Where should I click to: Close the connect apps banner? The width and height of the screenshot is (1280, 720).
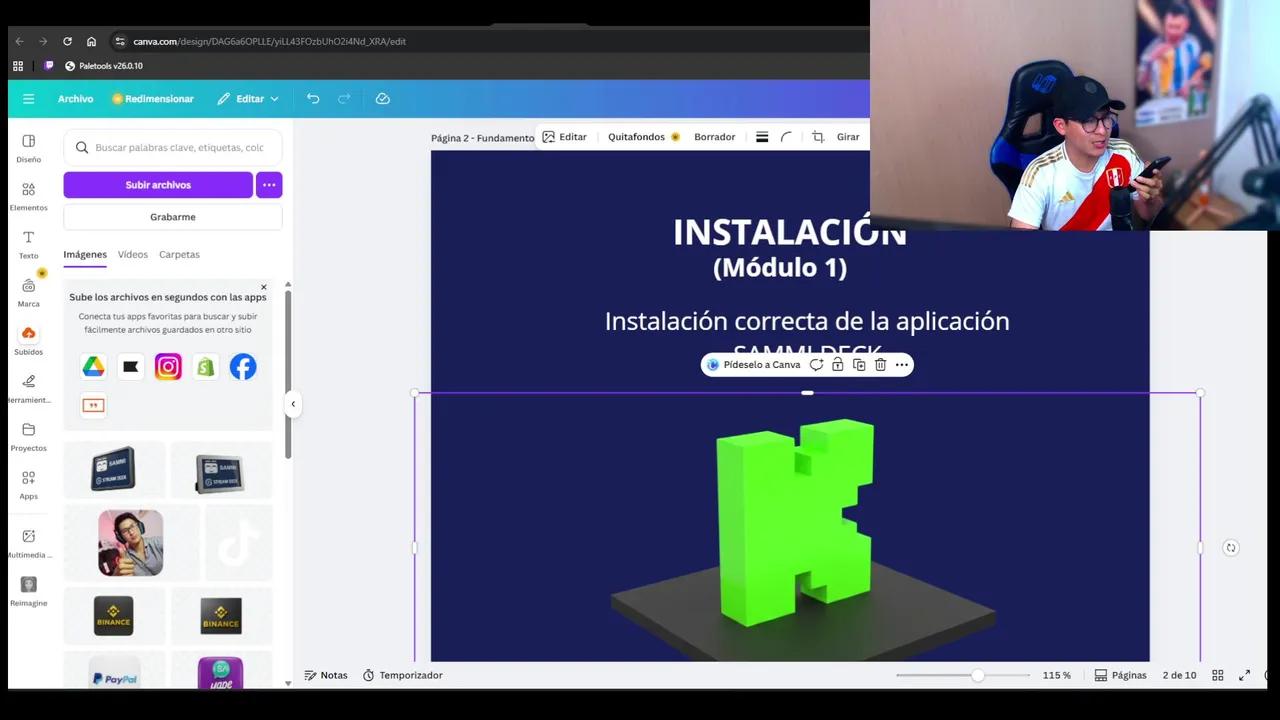[x=264, y=287]
